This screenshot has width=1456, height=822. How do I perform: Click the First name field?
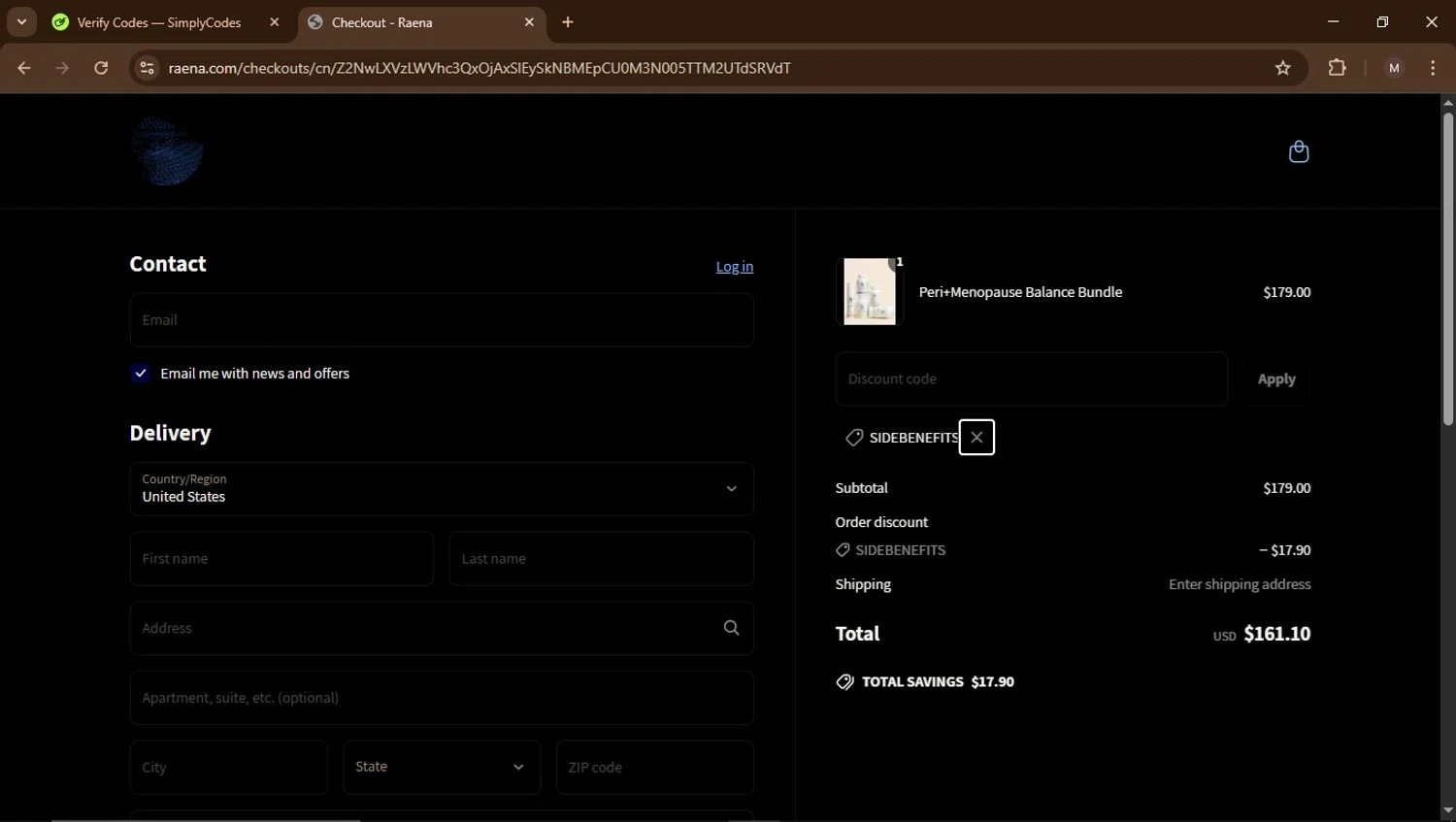pyautogui.click(x=281, y=559)
